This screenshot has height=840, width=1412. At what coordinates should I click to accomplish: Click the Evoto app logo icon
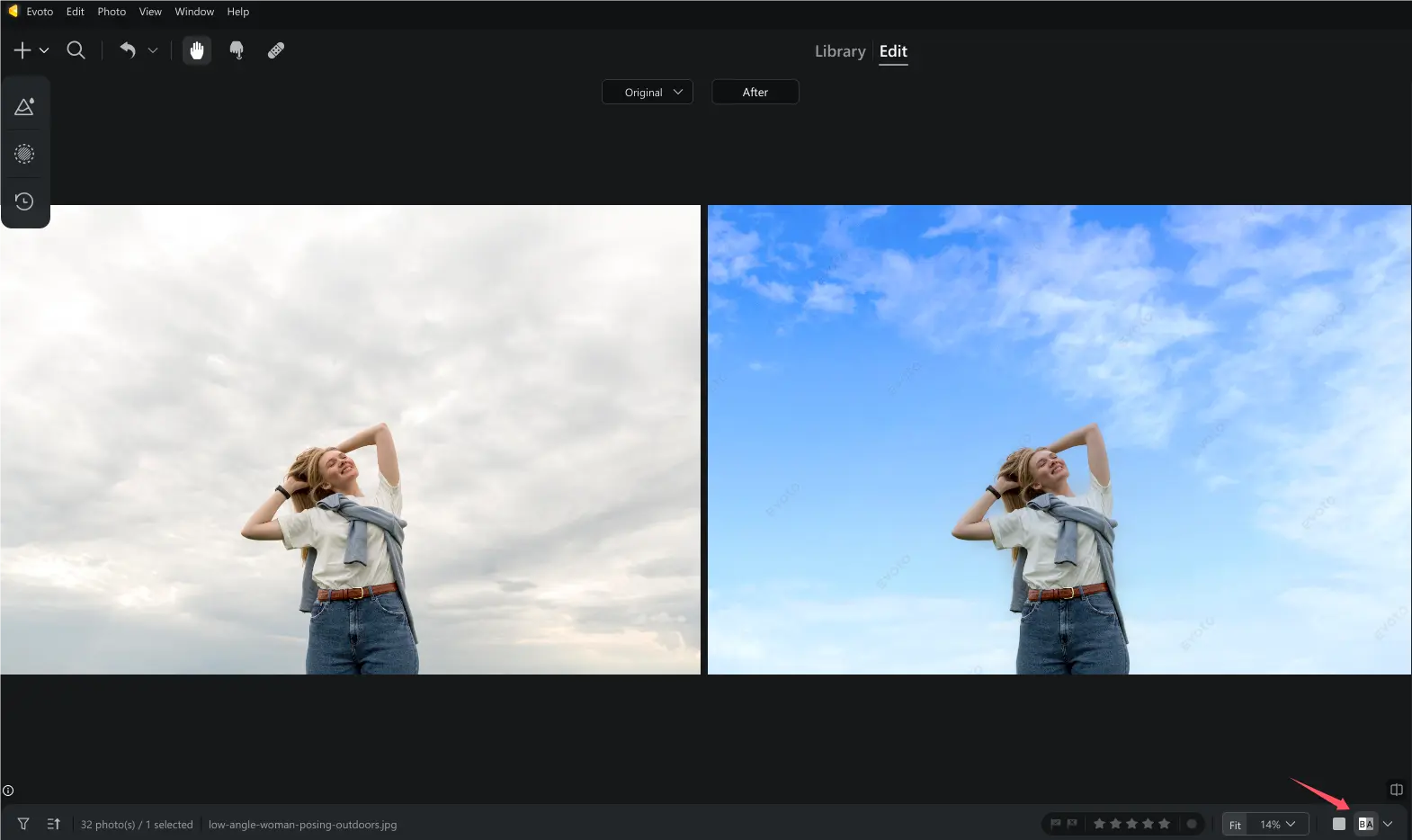(x=13, y=11)
